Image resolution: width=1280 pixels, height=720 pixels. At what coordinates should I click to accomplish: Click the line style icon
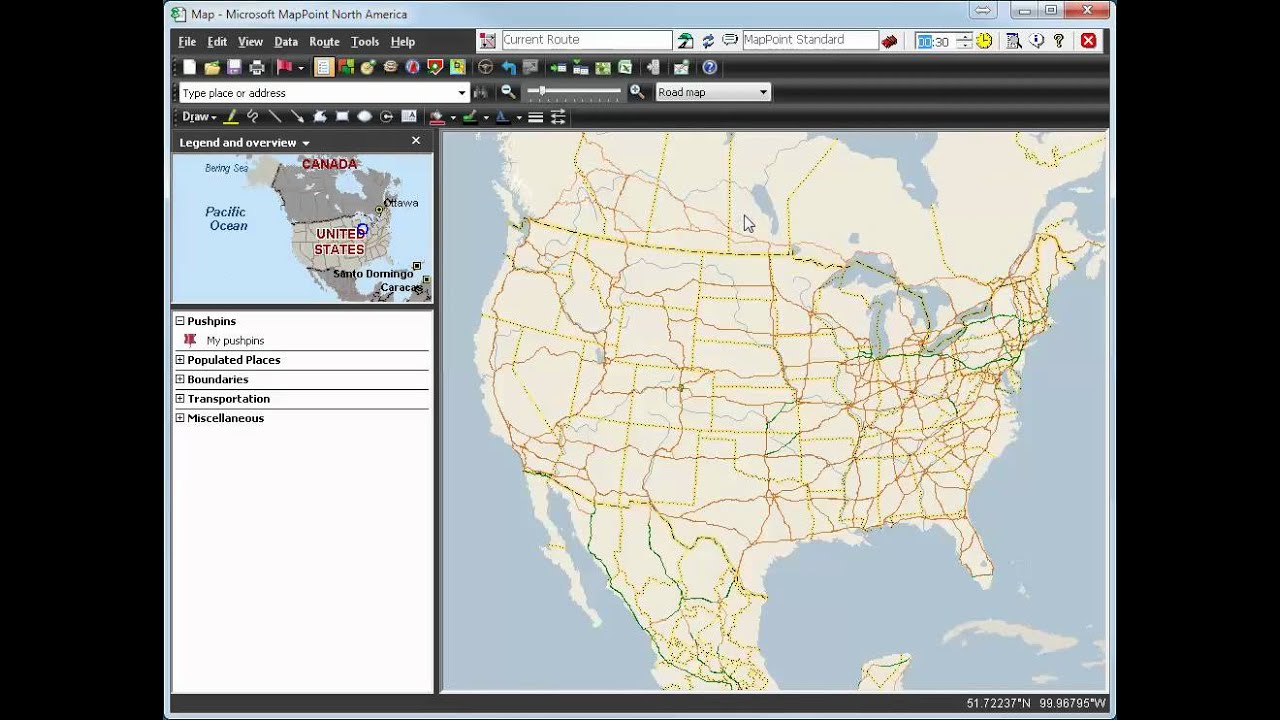click(558, 117)
